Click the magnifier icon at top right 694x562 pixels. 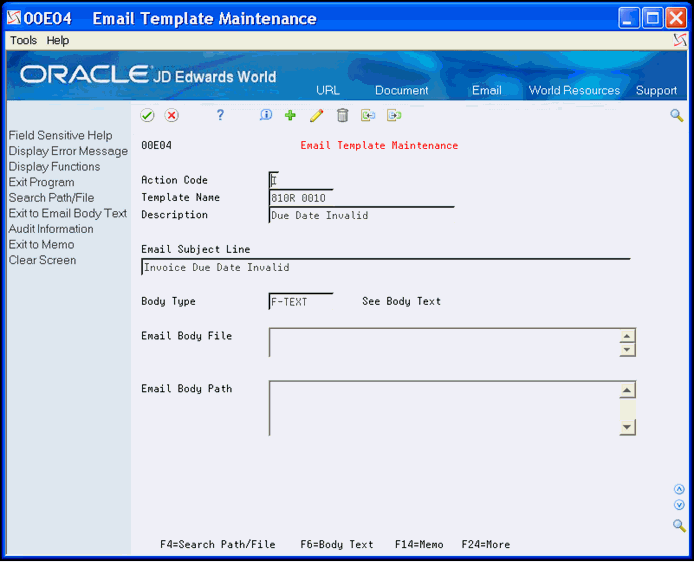(677, 115)
